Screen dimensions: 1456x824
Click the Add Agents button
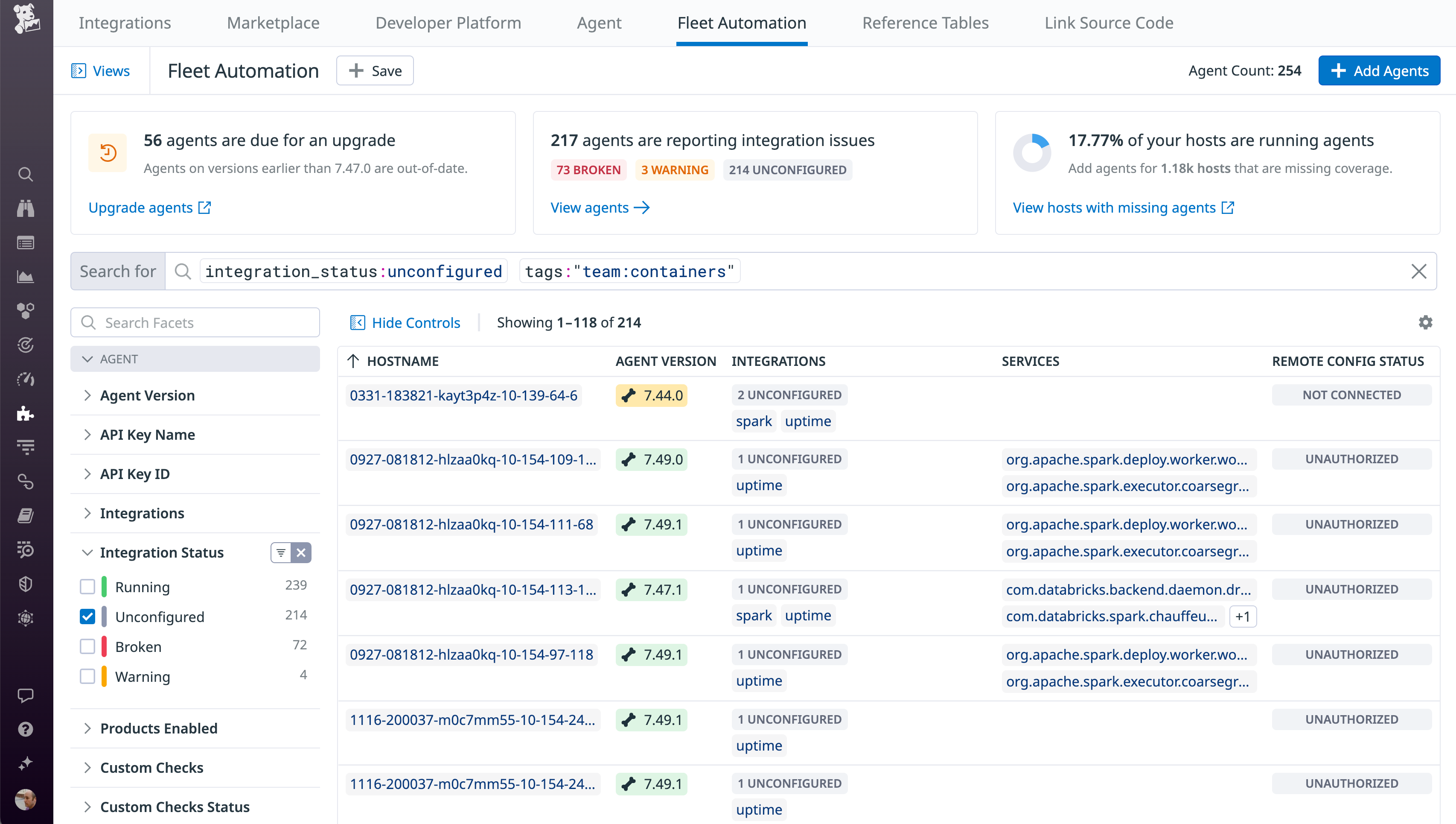pyautogui.click(x=1379, y=70)
